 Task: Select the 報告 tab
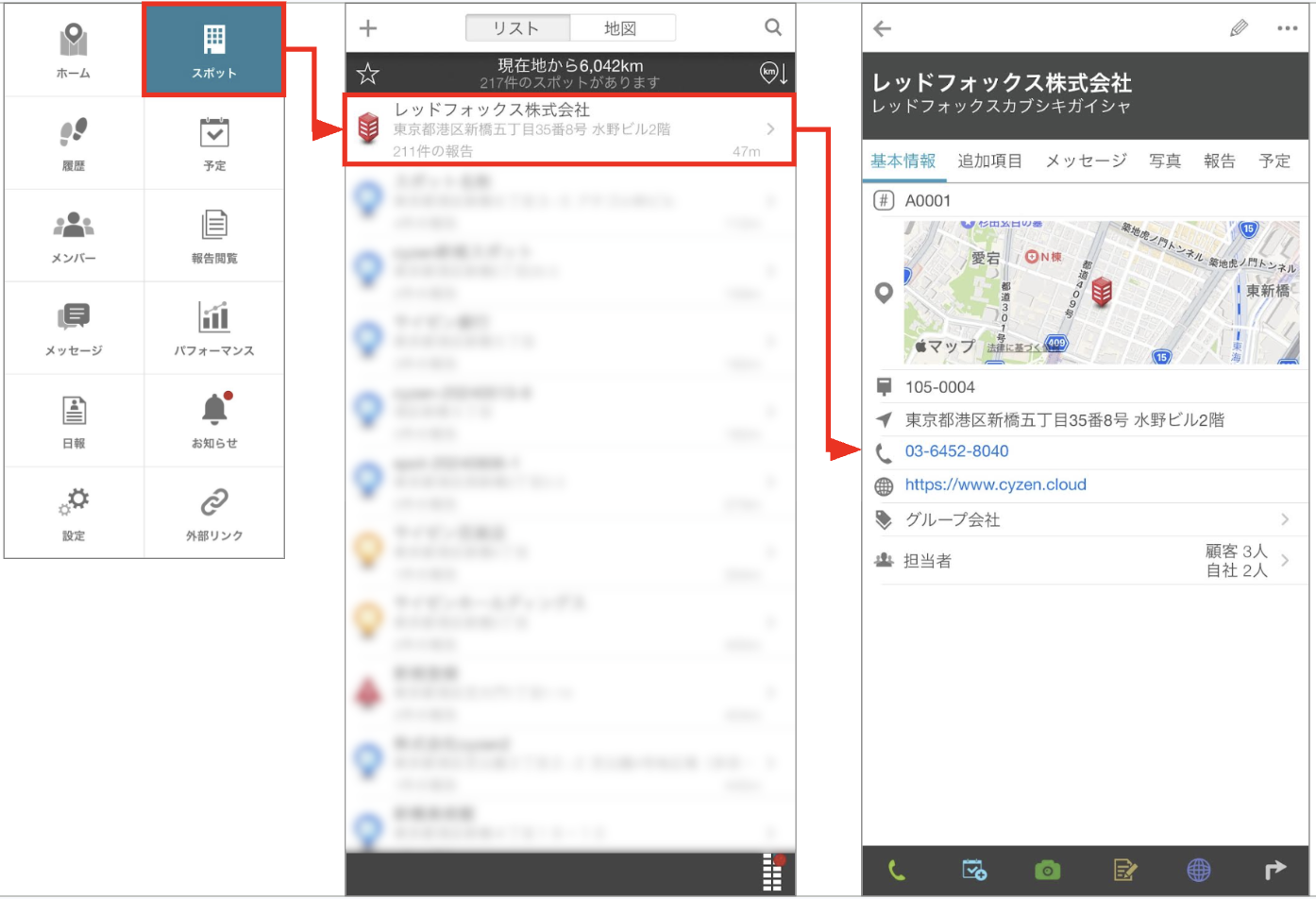(1220, 161)
